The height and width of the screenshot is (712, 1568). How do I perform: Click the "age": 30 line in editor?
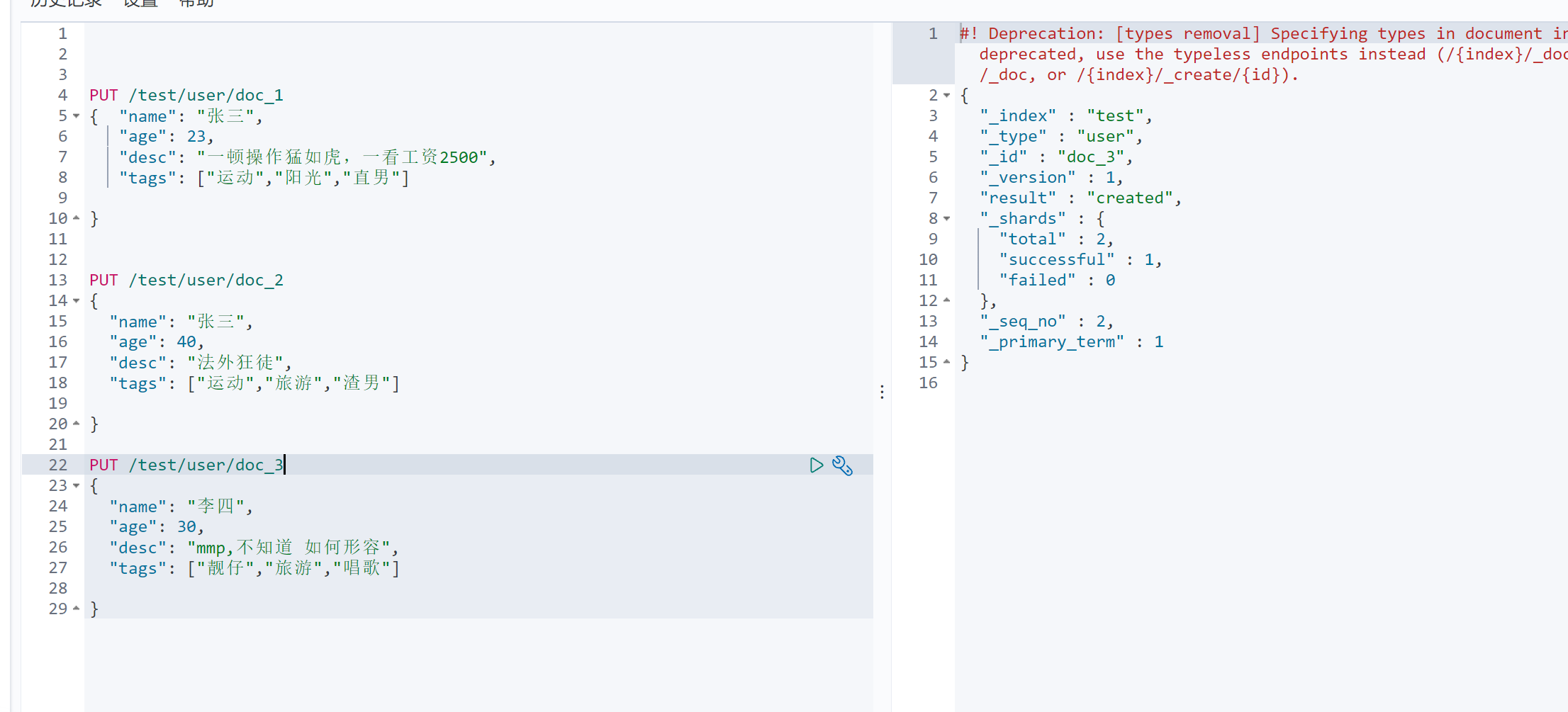pyautogui.click(x=157, y=526)
